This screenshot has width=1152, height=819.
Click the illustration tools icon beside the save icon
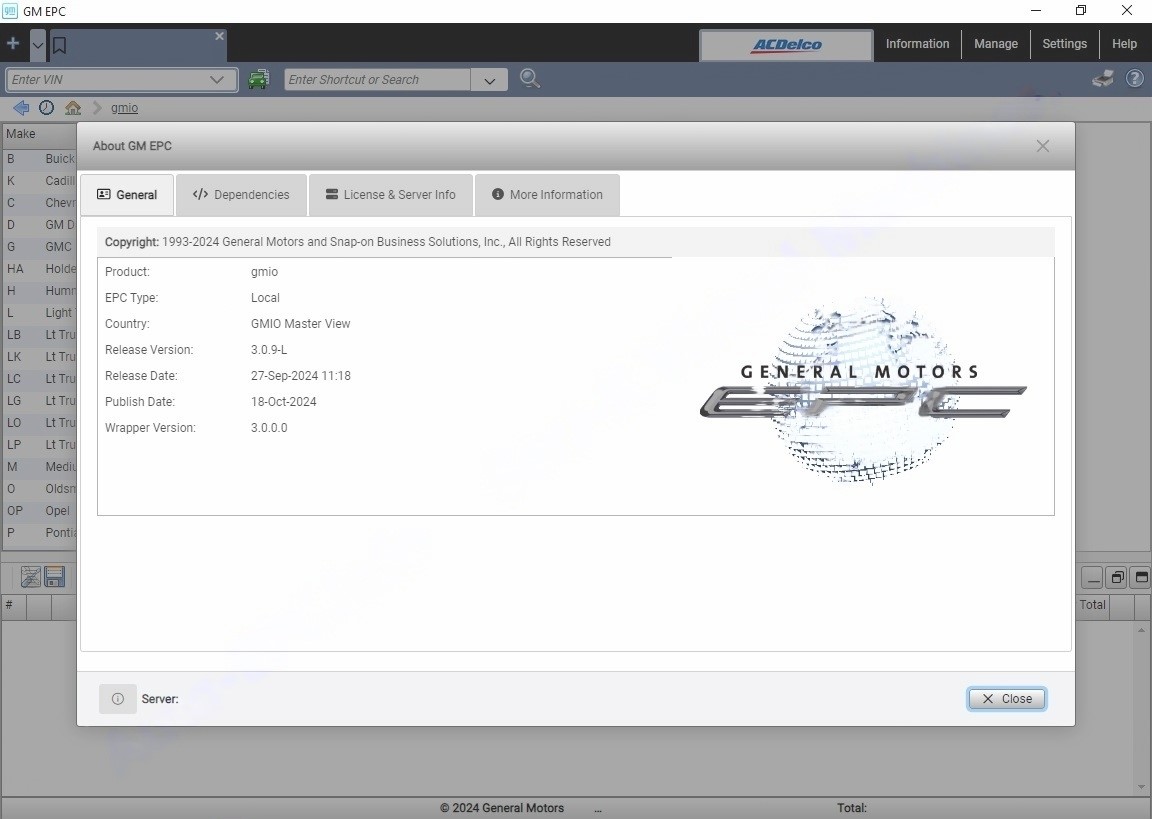pyautogui.click(x=30, y=577)
